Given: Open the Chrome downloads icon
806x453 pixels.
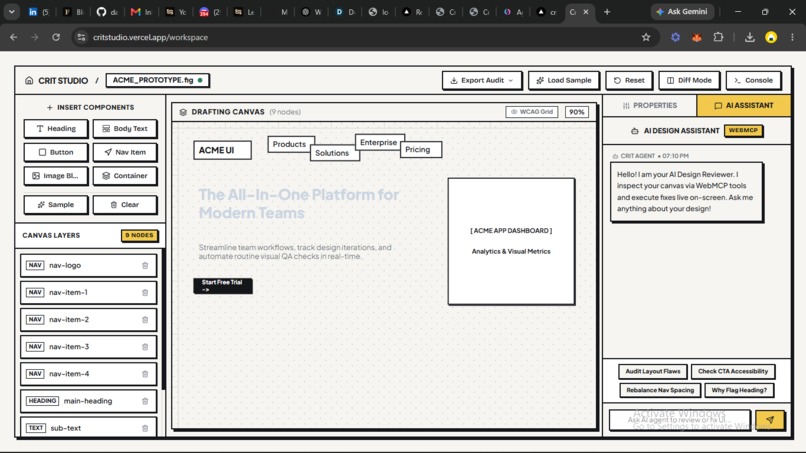Looking at the screenshot, I should coord(749,37).
